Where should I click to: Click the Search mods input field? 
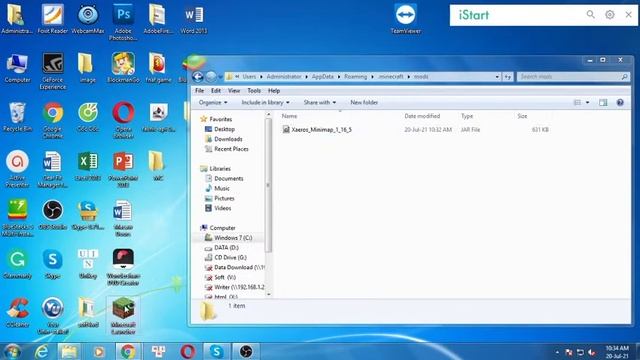pyautogui.click(x=573, y=77)
